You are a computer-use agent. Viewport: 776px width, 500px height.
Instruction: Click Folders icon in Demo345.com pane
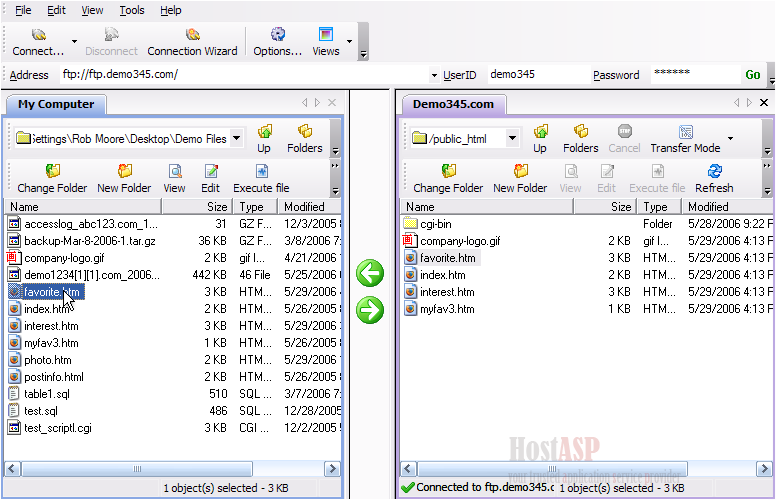click(581, 139)
